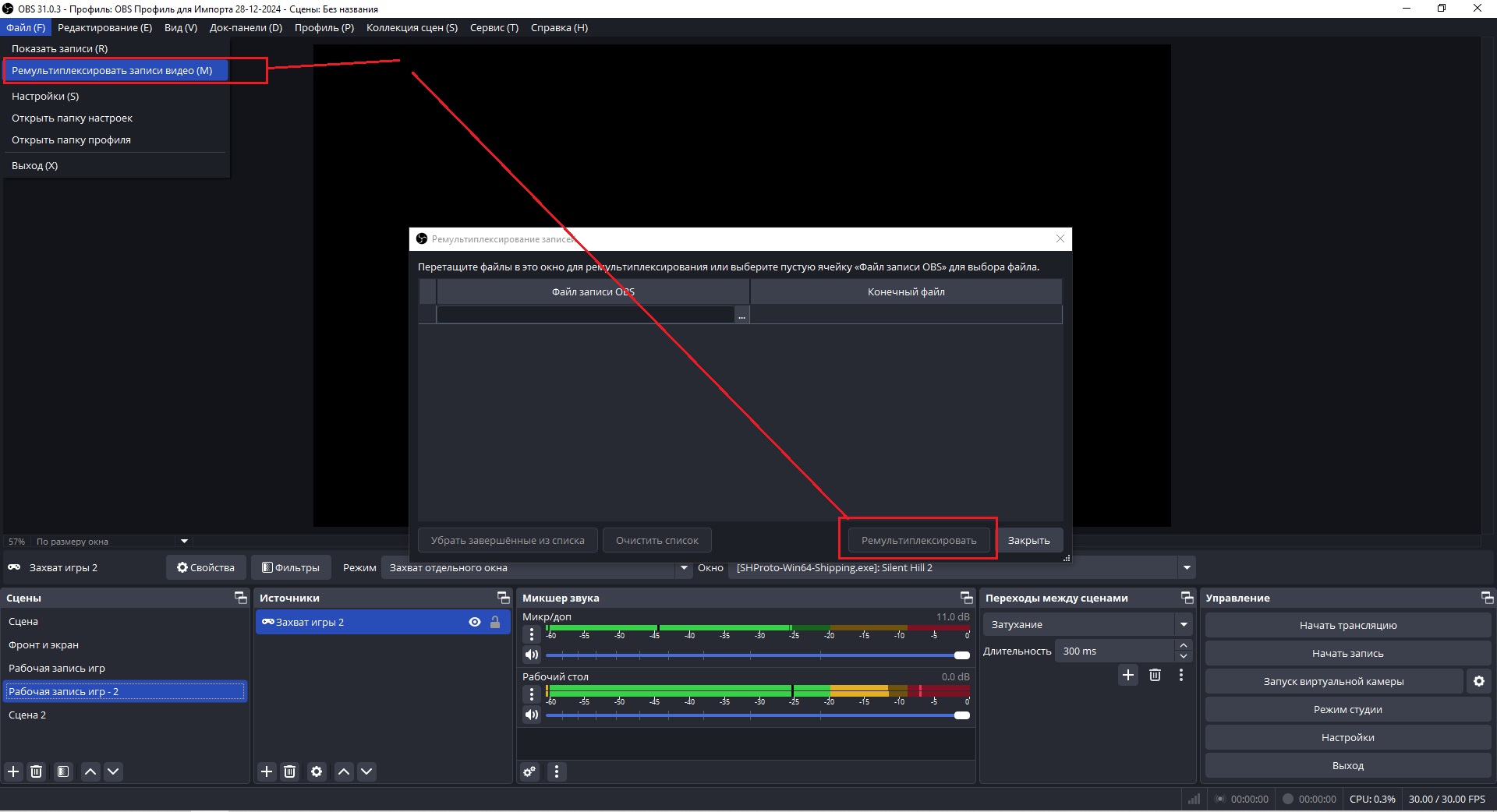
Task: Open Микр/доп options three-dots icon
Action: click(x=532, y=634)
